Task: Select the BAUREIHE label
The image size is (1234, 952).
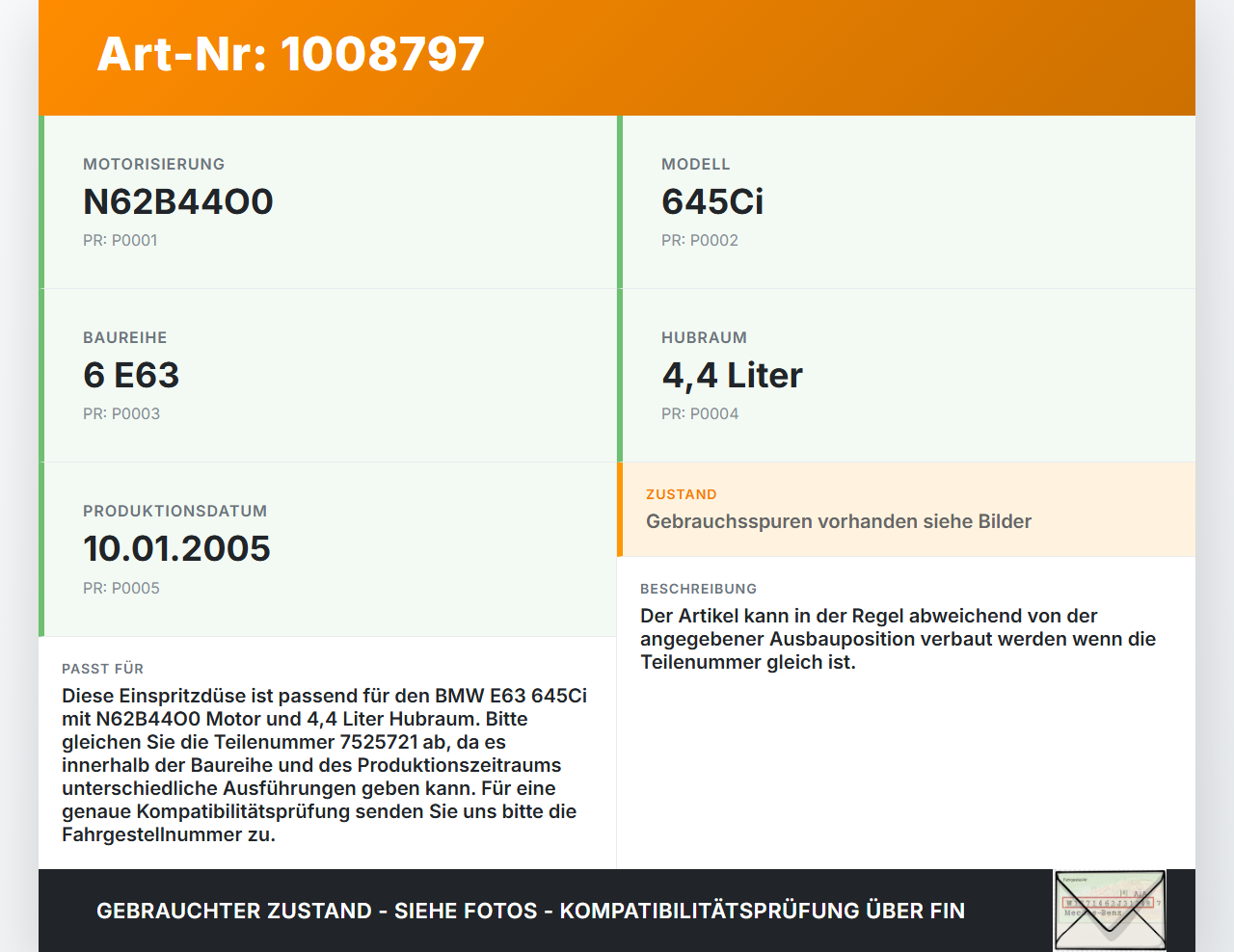Action: coord(125,338)
